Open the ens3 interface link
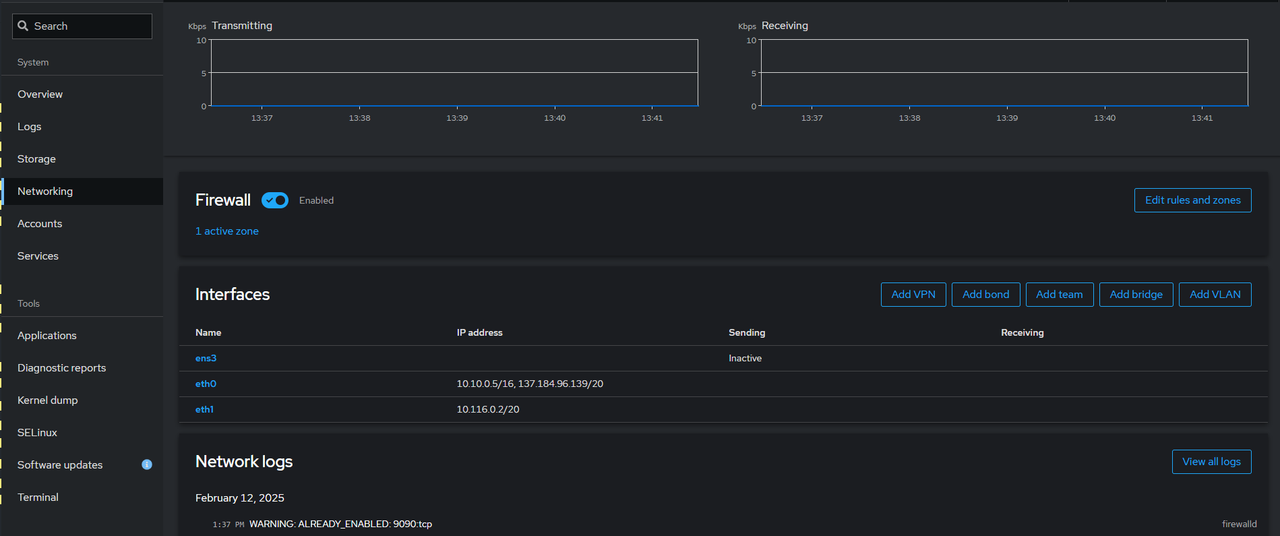 tap(206, 358)
